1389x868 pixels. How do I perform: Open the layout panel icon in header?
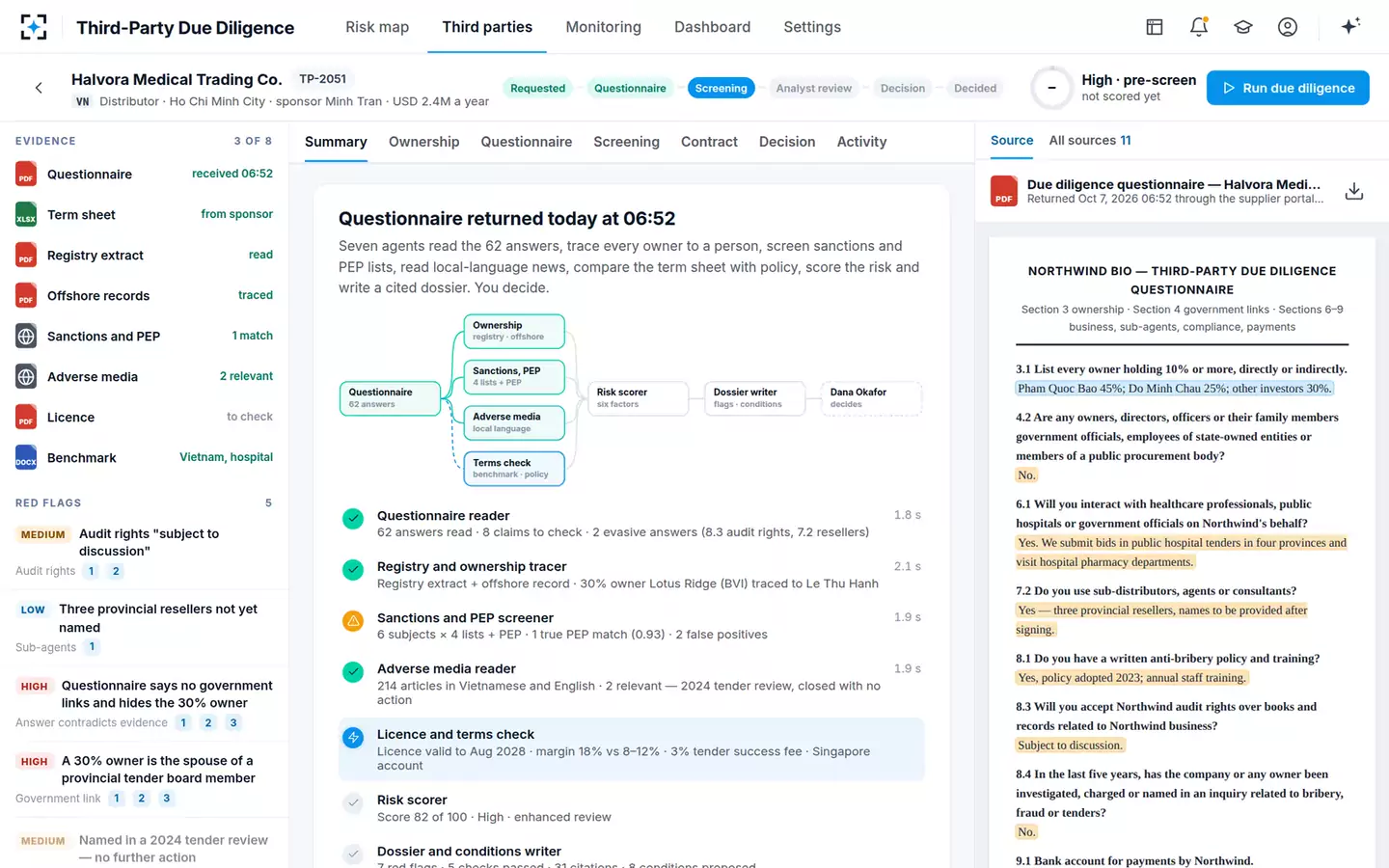pyautogui.click(x=1155, y=27)
